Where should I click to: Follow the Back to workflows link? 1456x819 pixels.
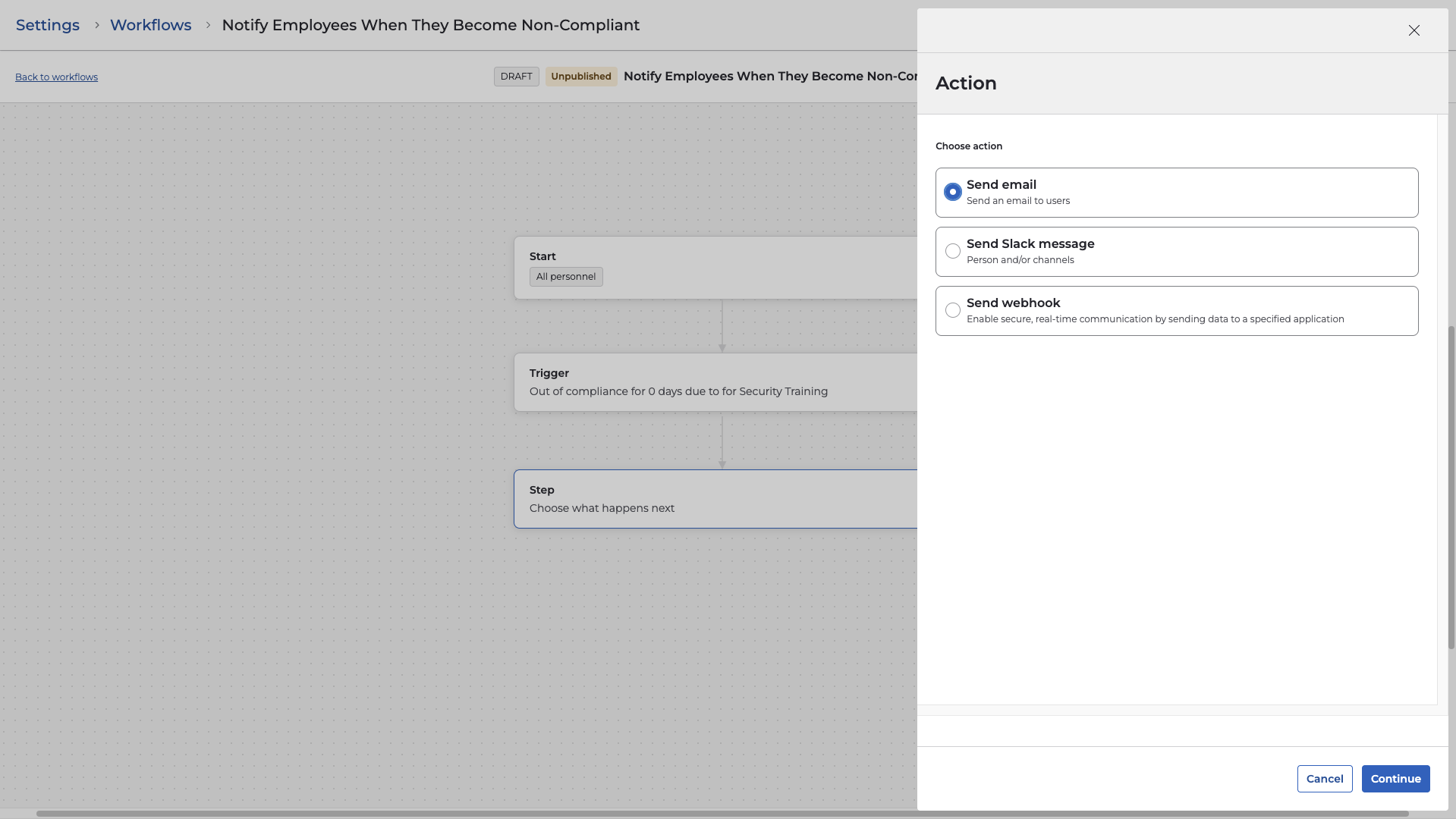pyautogui.click(x=56, y=77)
